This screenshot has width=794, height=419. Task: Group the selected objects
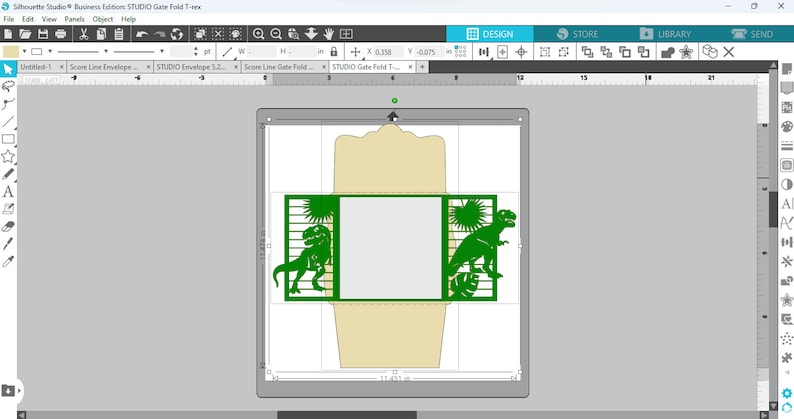tap(545, 52)
